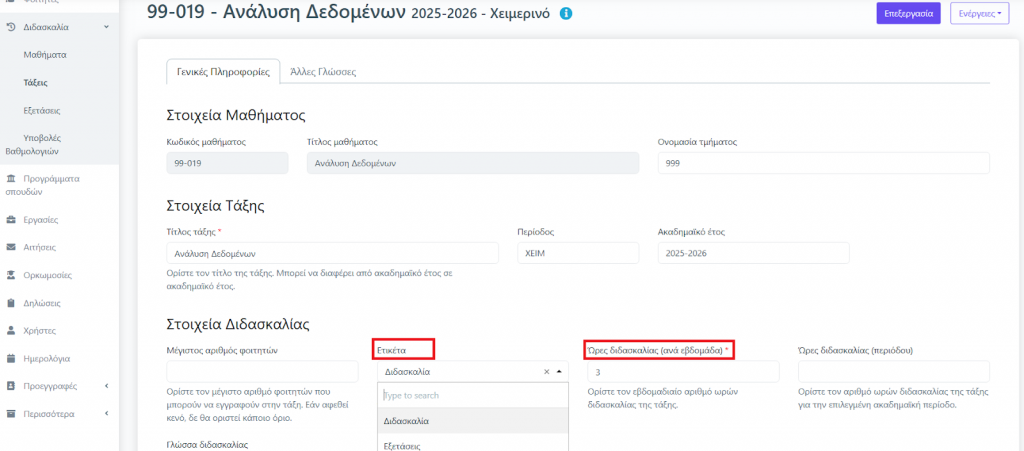
Task: Click the Διδασκαλία history icon in sidebar
Action: [x=10, y=26]
